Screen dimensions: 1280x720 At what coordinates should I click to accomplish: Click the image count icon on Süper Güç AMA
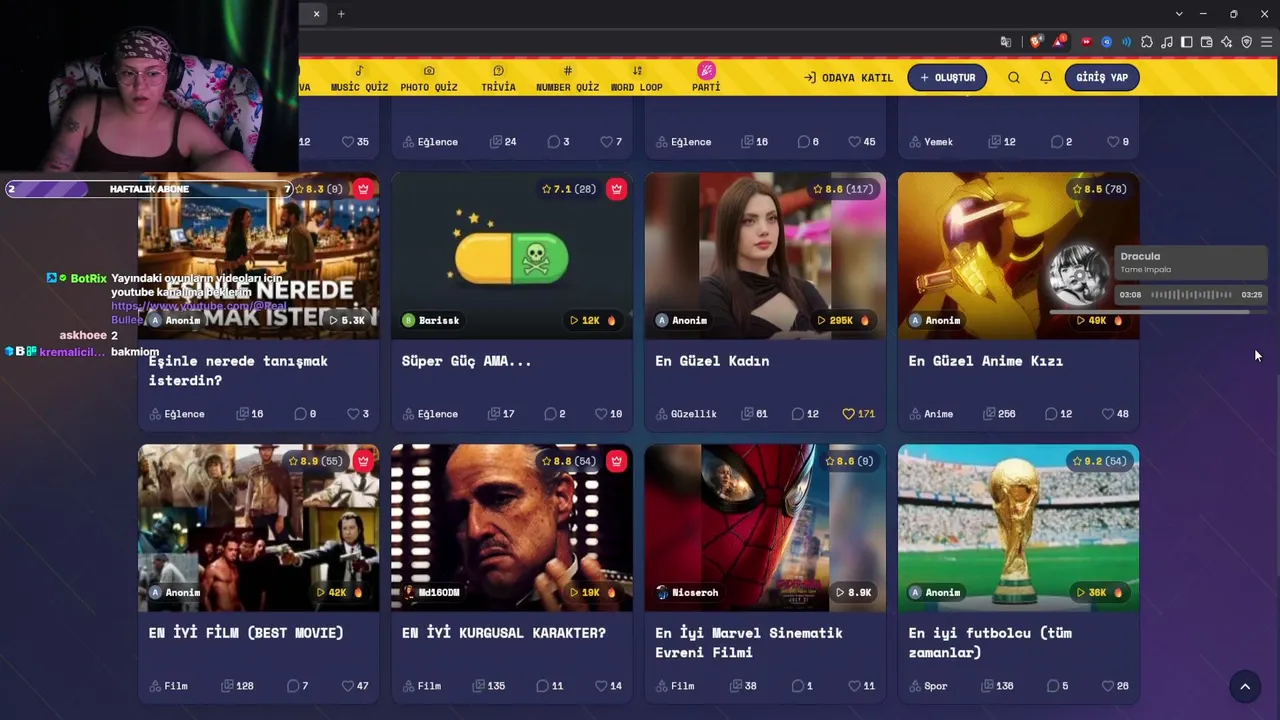tap(495, 414)
